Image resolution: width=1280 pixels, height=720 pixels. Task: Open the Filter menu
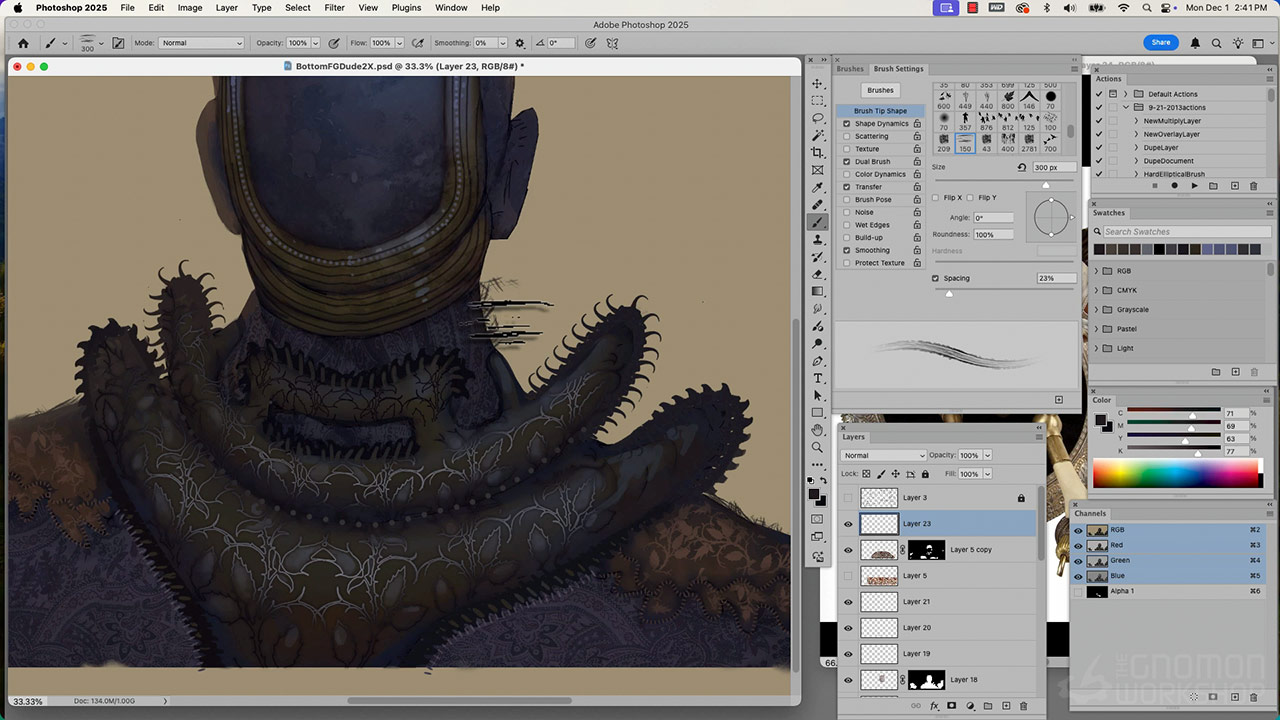coord(334,8)
